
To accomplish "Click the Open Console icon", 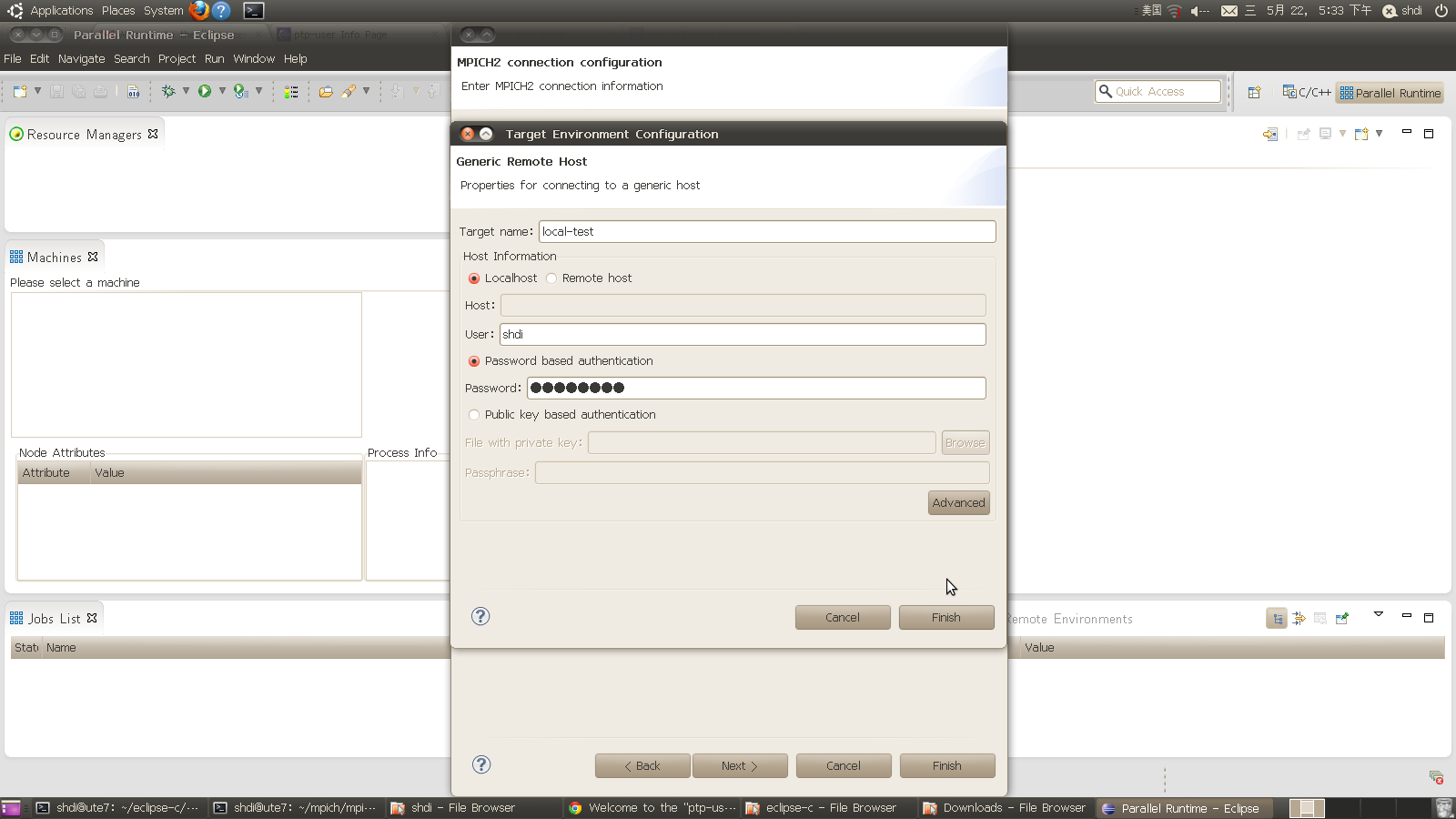I will coord(1361,134).
